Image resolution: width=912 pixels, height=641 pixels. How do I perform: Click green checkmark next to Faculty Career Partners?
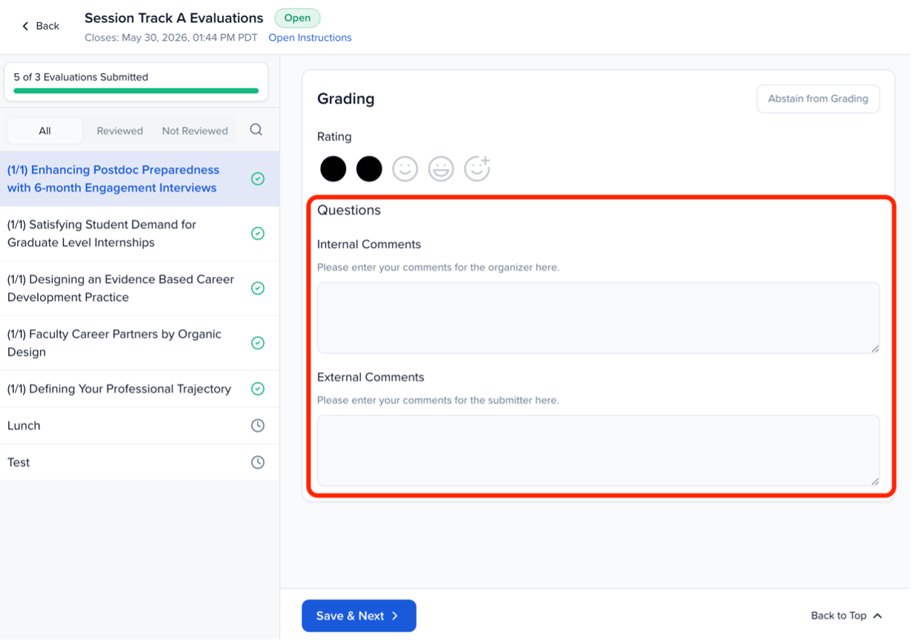258,343
